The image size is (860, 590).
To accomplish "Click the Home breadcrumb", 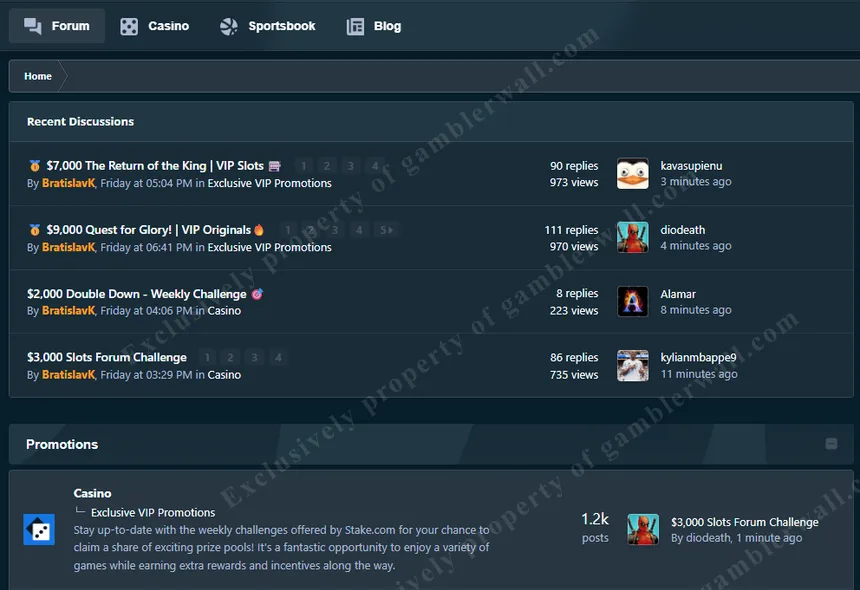I will (x=37, y=75).
